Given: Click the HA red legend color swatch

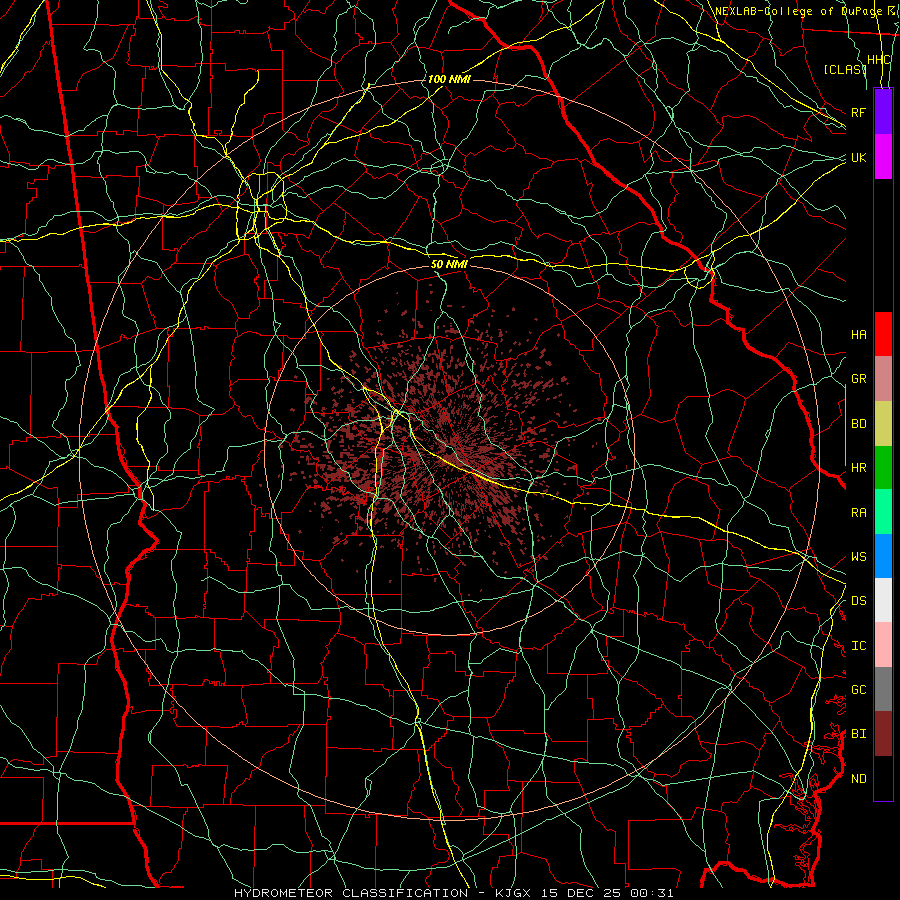Looking at the screenshot, I should [883, 334].
